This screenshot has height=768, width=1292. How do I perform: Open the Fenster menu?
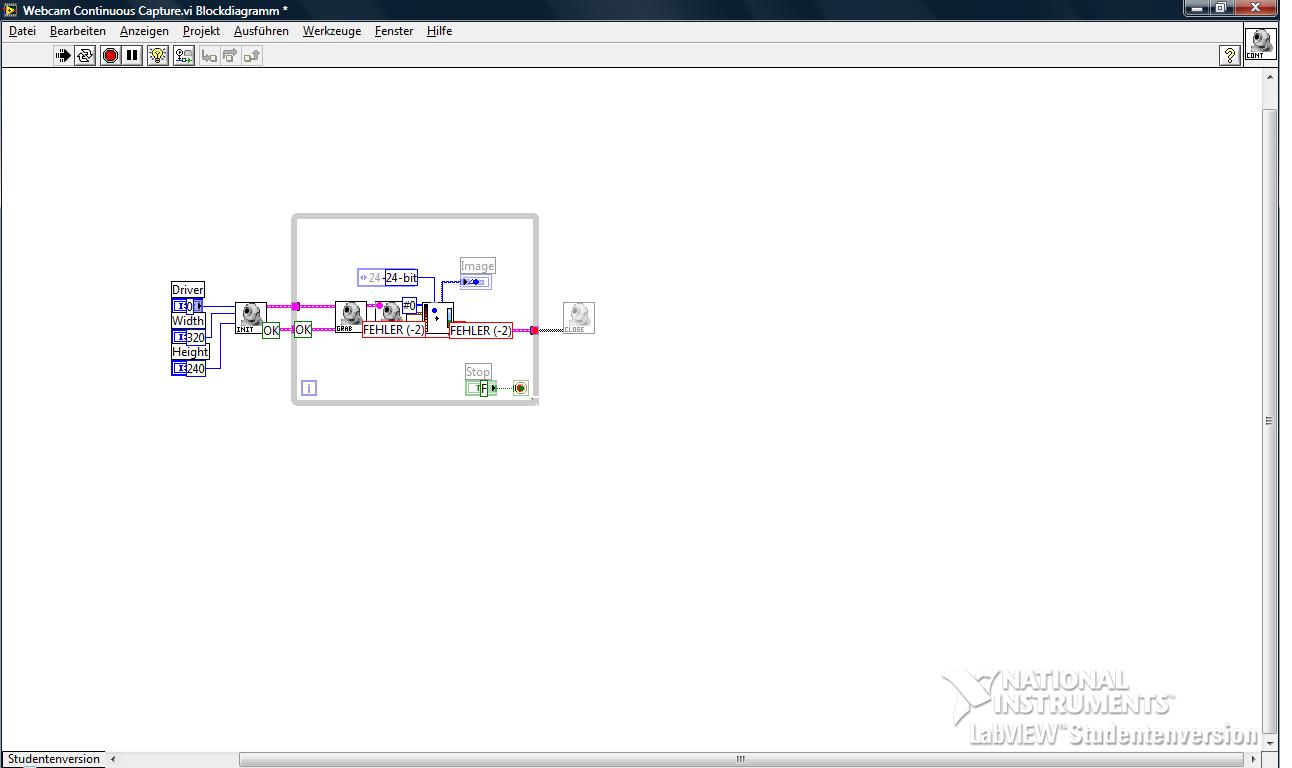pyautogui.click(x=394, y=31)
